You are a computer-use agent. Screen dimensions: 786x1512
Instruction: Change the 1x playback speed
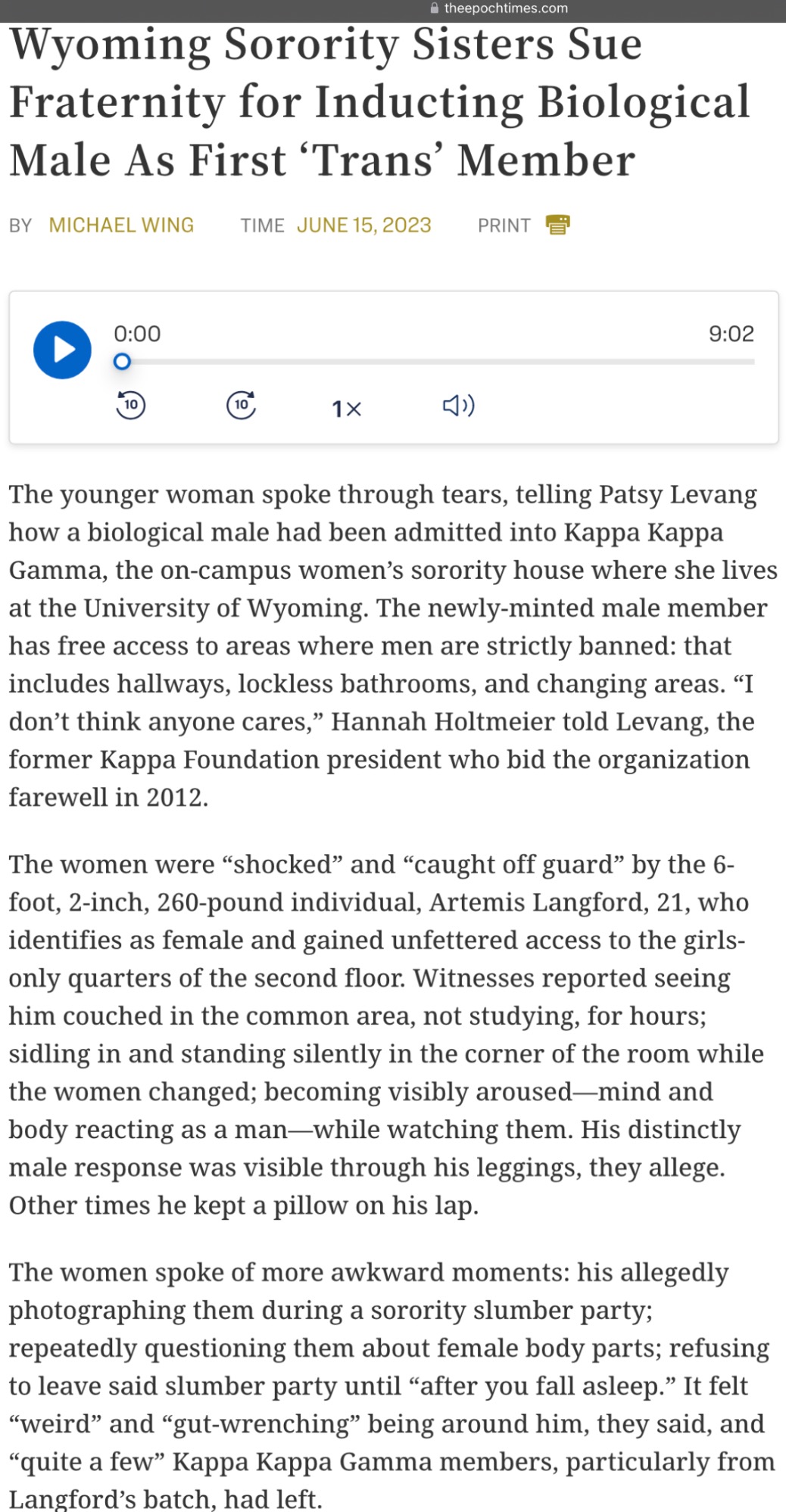pyautogui.click(x=347, y=409)
